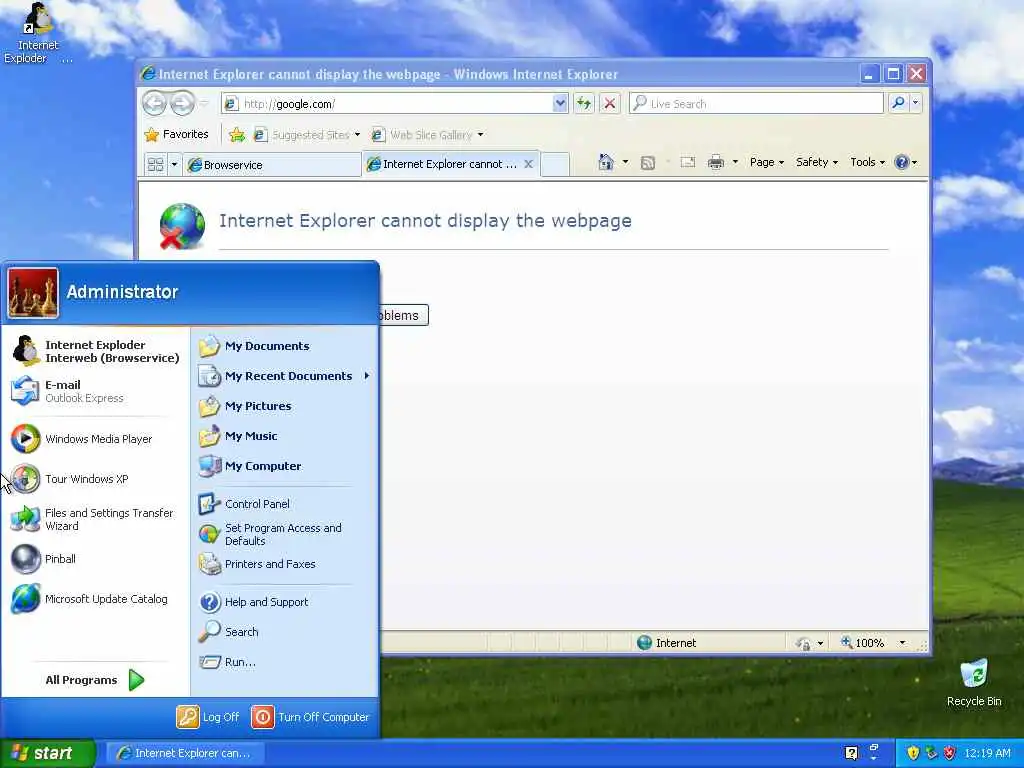Open a new blank tab
Image resolution: width=1024 pixels, height=768 pixels.
(x=555, y=164)
